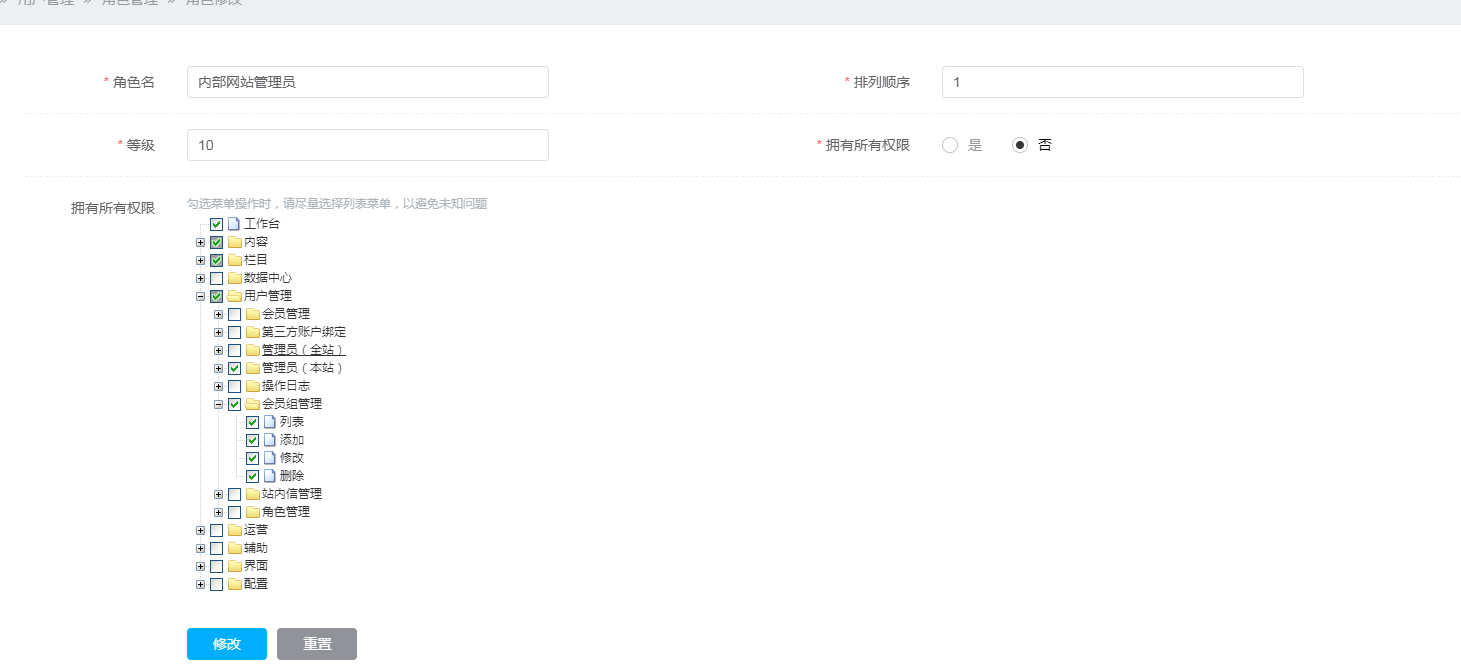Check the 站内信管理 checkbox
The height and width of the screenshot is (669, 1461).
pyautogui.click(x=234, y=494)
